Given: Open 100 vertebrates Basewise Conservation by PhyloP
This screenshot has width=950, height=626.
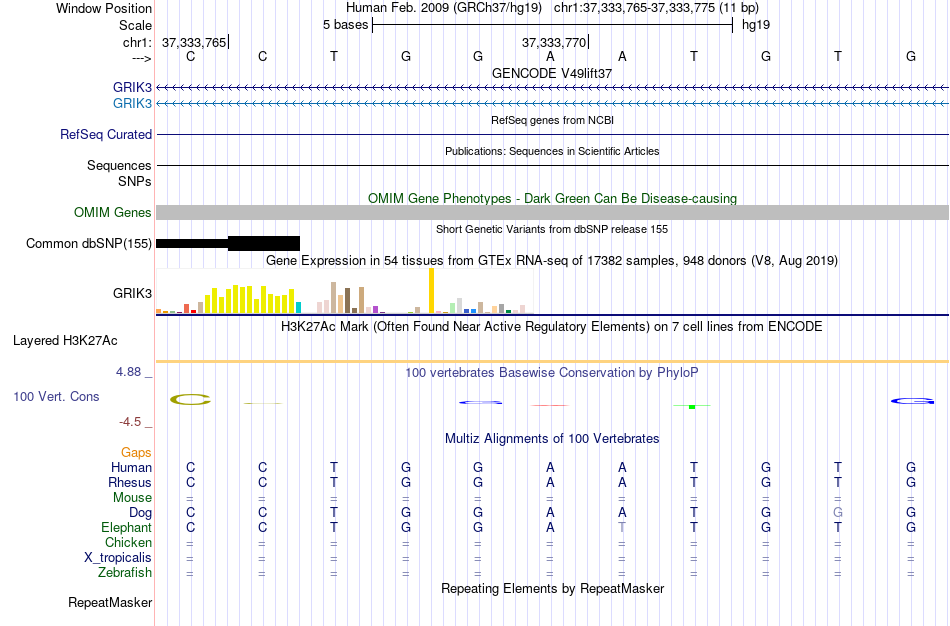Looking at the screenshot, I should pyautogui.click(x=552, y=373).
